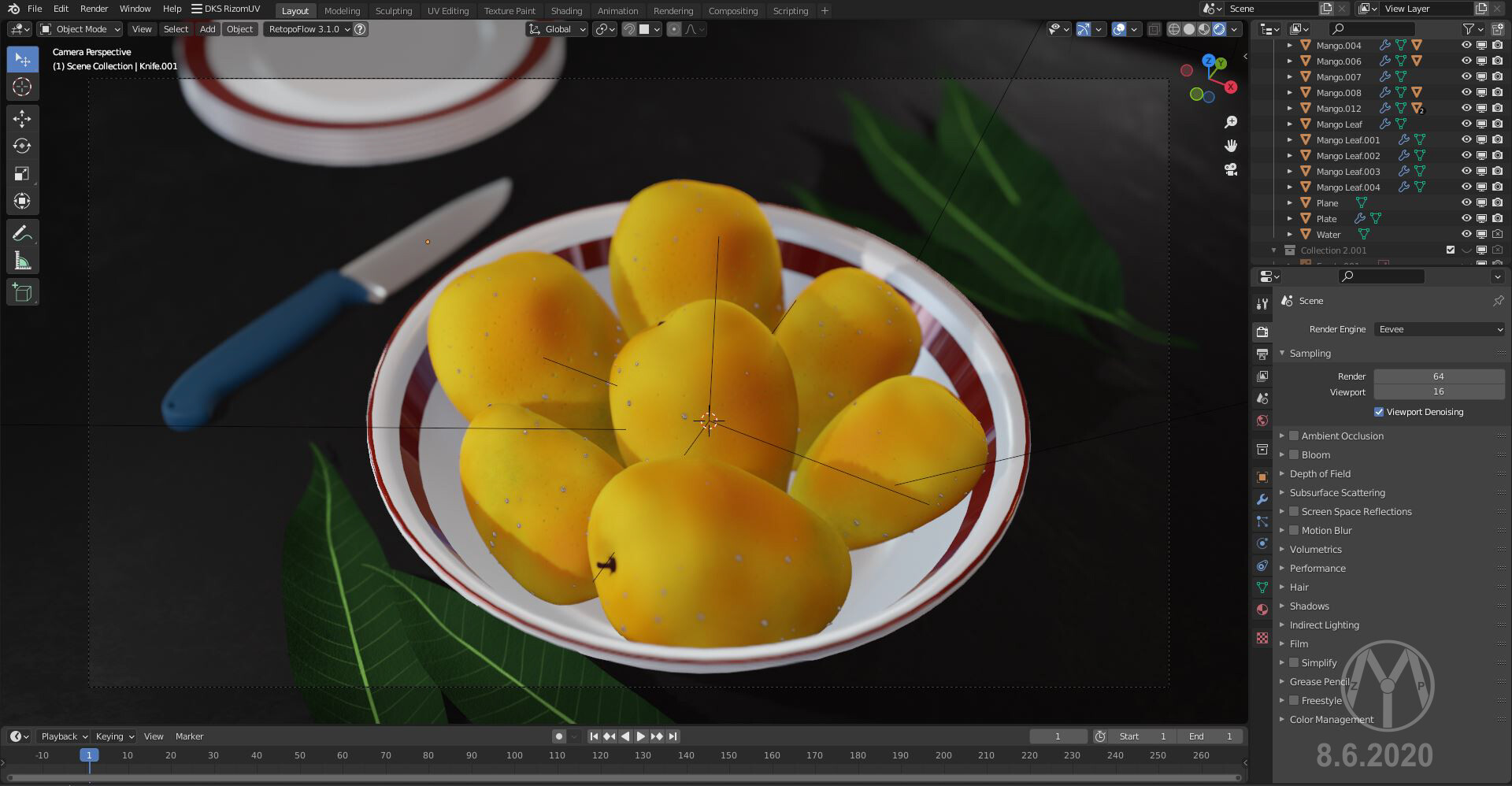Expand the Depth of Field panel
The height and width of the screenshot is (786, 1512).
pos(1320,473)
